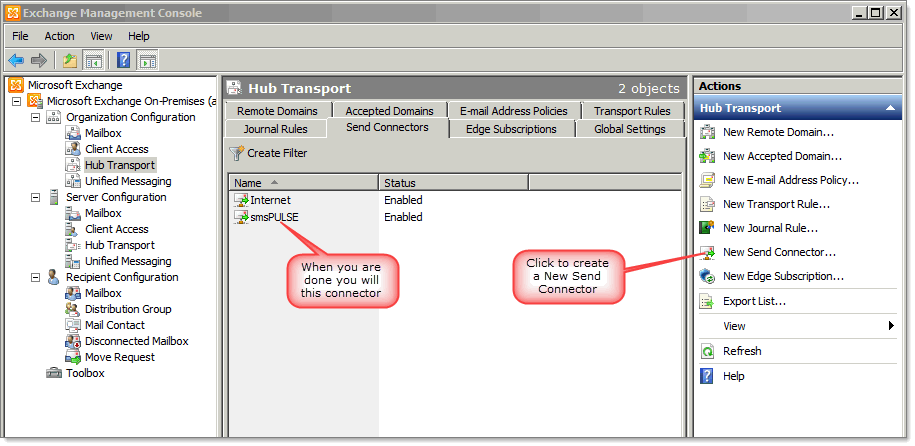Switch to the Transport Rules tab
The height and width of the screenshot is (446, 915).
point(633,111)
